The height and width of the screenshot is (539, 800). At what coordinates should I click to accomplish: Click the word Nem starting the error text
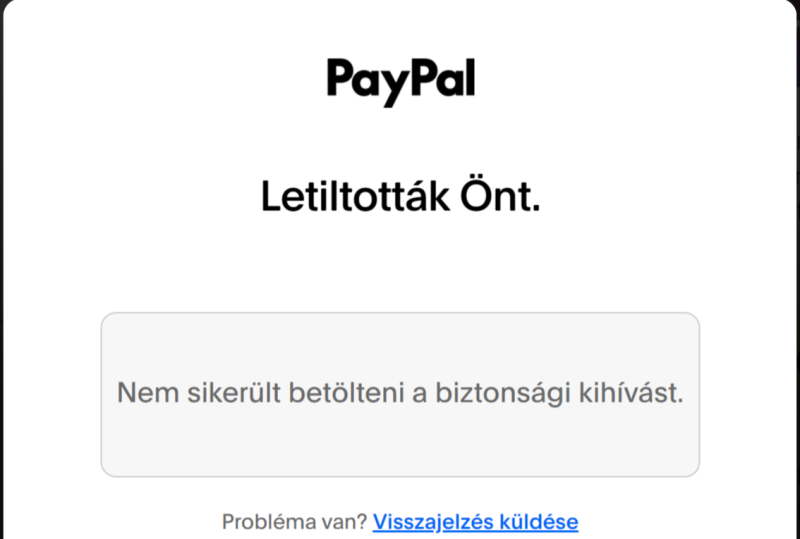click(x=148, y=393)
